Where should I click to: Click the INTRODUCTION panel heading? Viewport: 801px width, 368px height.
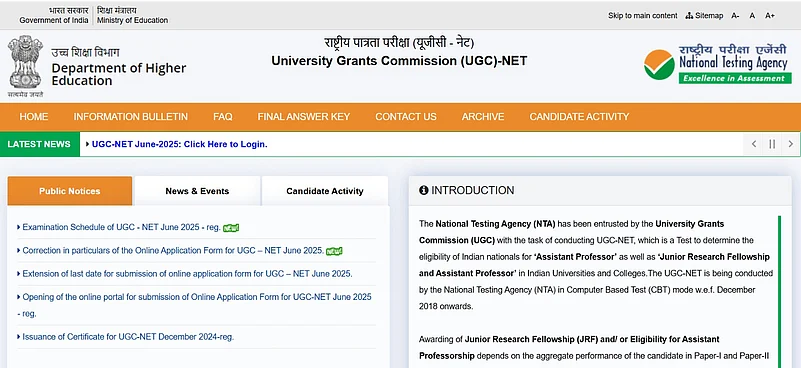coord(473,190)
